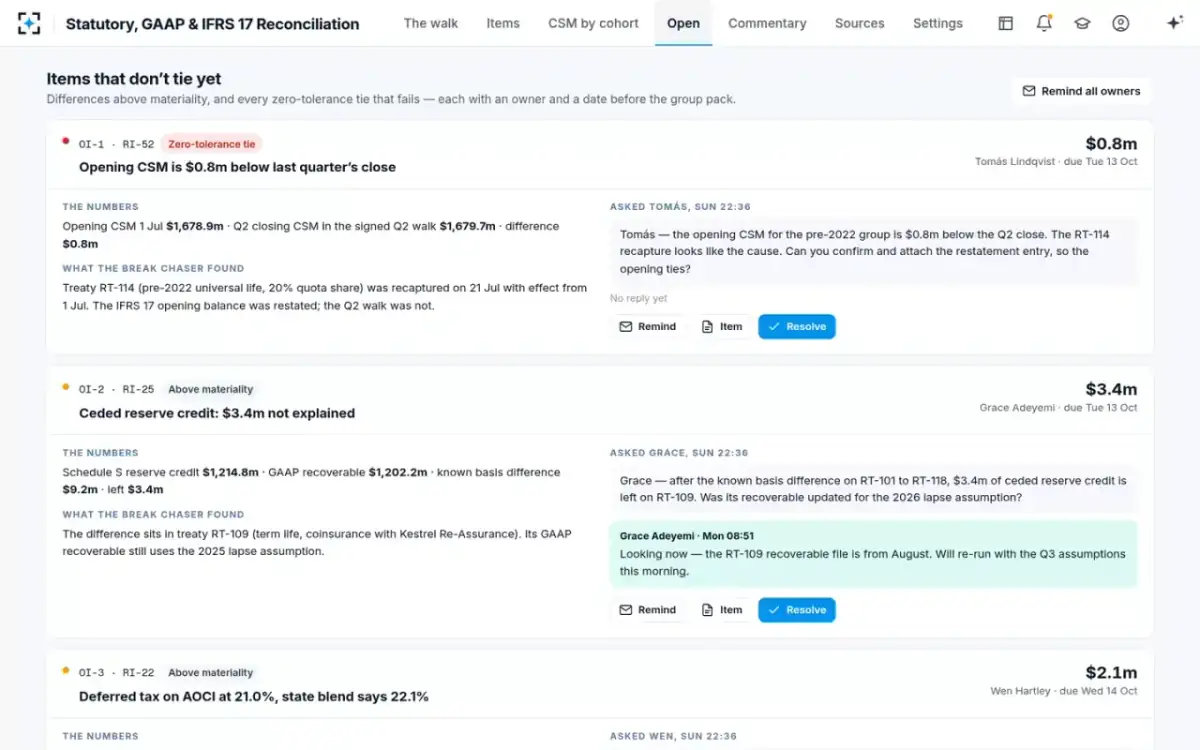Remind Tomás about opening CSM item
The width and height of the screenshot is (1200, 750).
tap(648, 327)
